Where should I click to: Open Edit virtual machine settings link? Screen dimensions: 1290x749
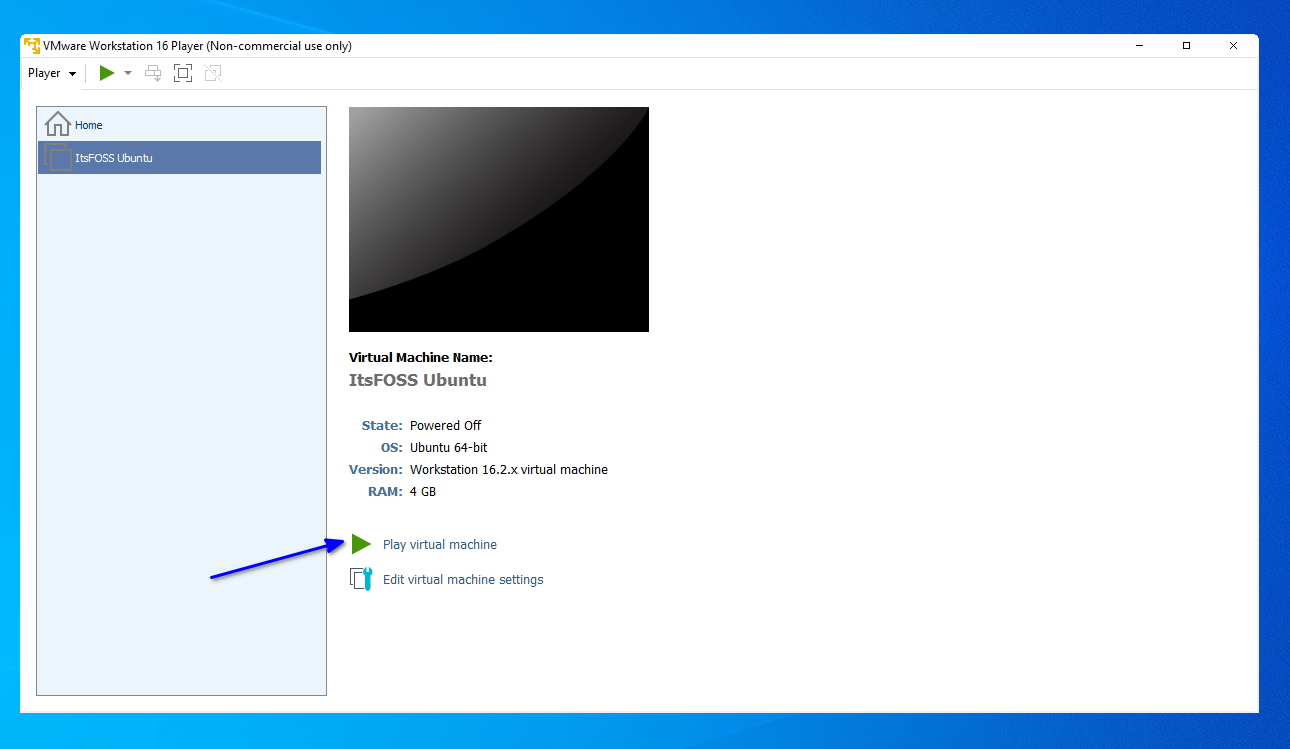pos(463,580)
